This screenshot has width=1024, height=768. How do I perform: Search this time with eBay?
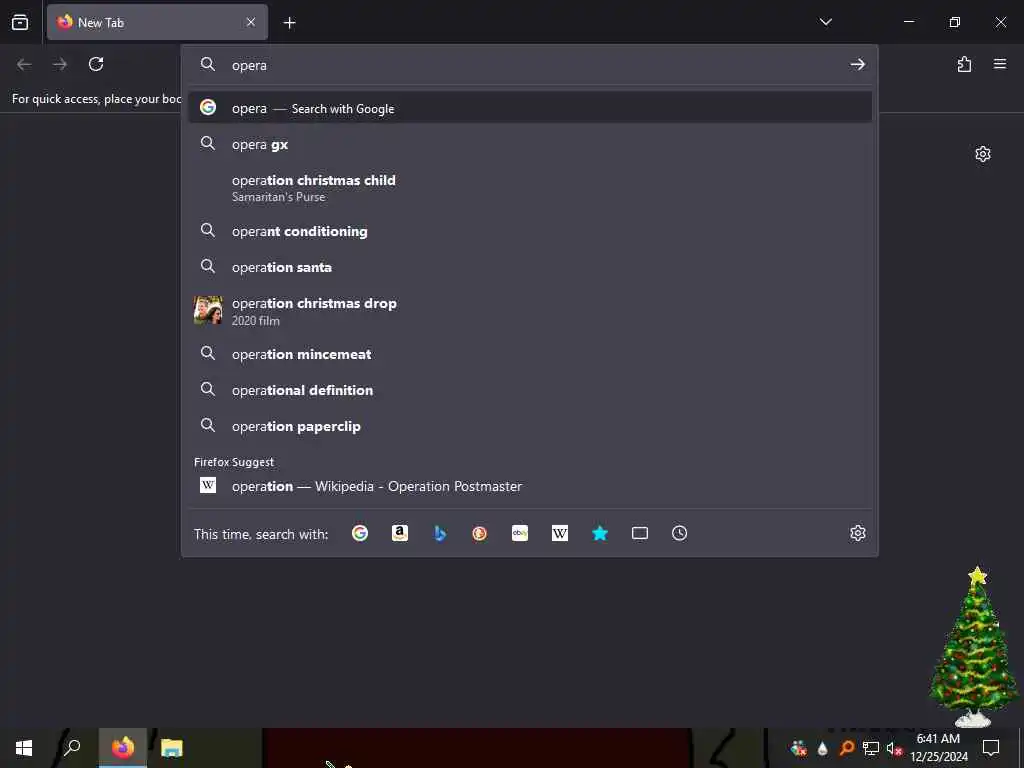[x=520, y=534]
